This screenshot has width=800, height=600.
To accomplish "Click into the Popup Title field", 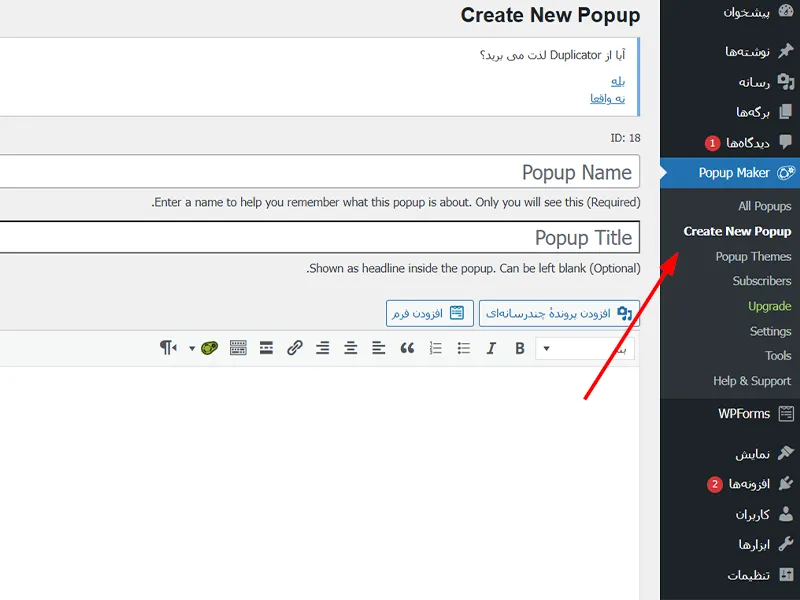I will point(320,237).
